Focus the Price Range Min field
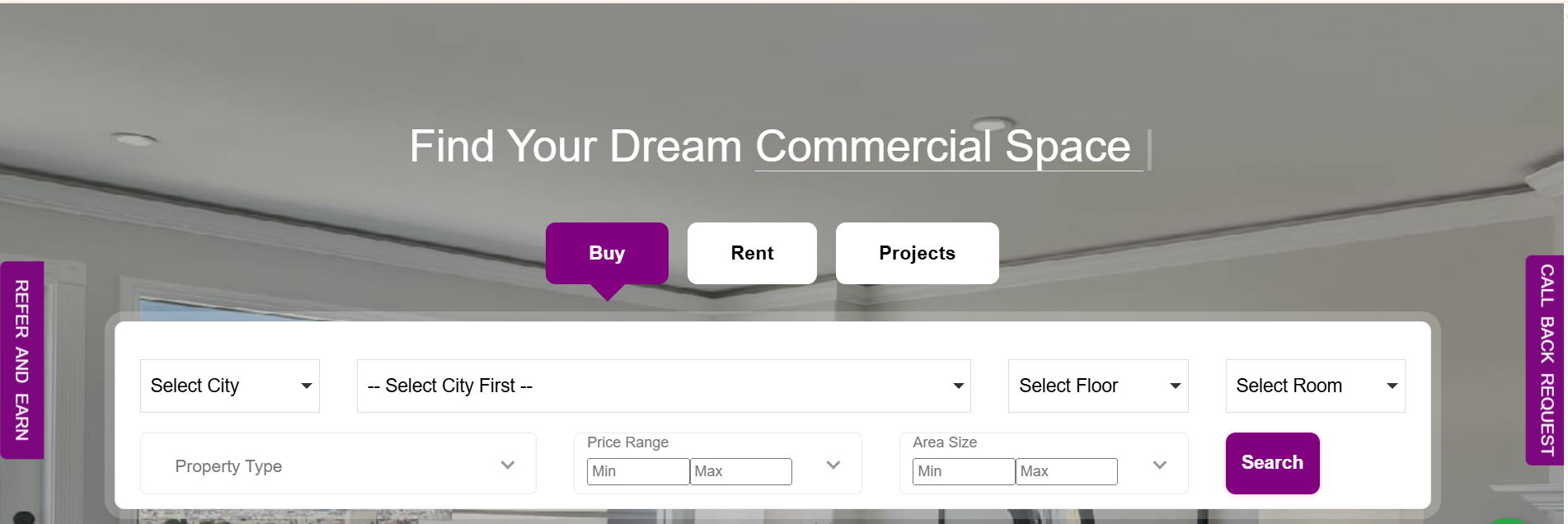Image resolution: width=1568 pixels, height=524 pixels. (x=637, y=471)
